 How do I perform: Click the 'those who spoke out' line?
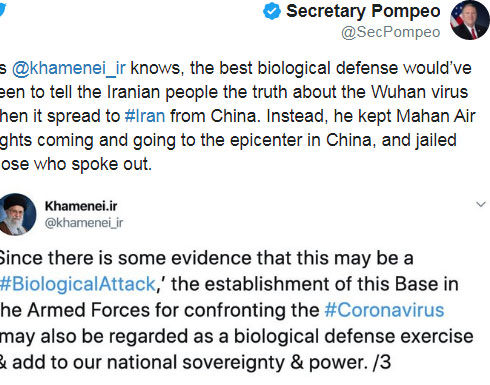pyautogui.click(x=76, y=164)
